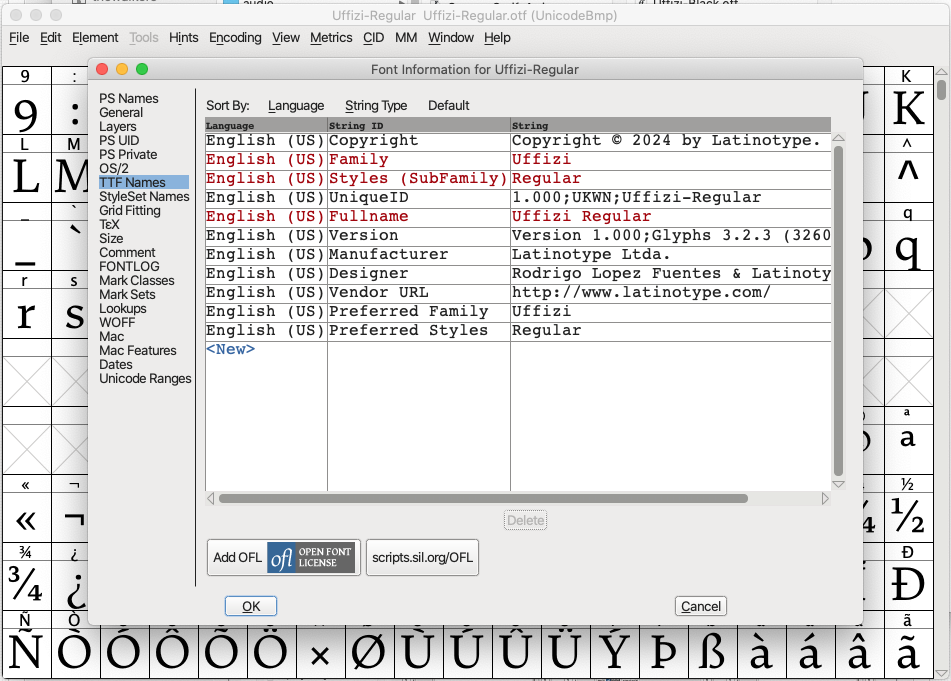Sort names by String Type
The width and height of the screenshot is (951, 681).
coord(376,106)
